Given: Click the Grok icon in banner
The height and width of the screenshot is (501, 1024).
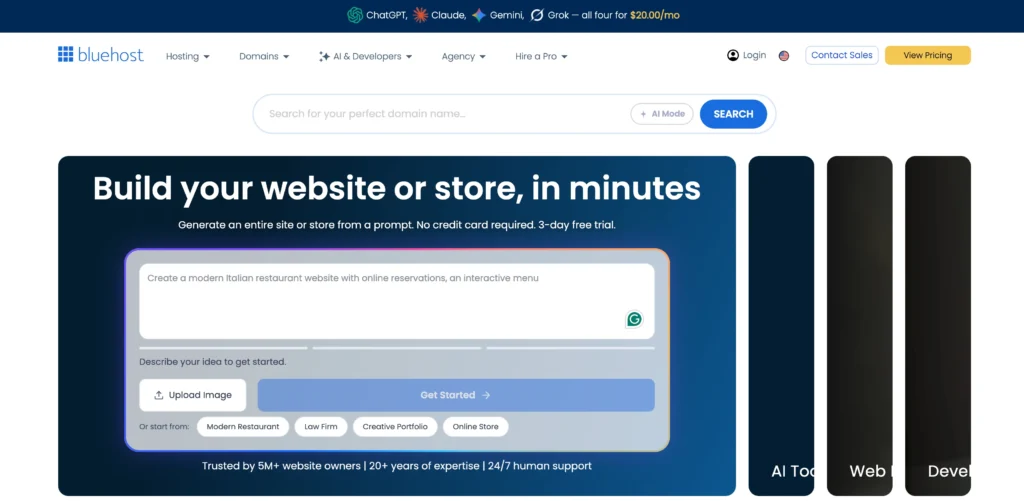Looking at the screenshot, I should point(537,15).
